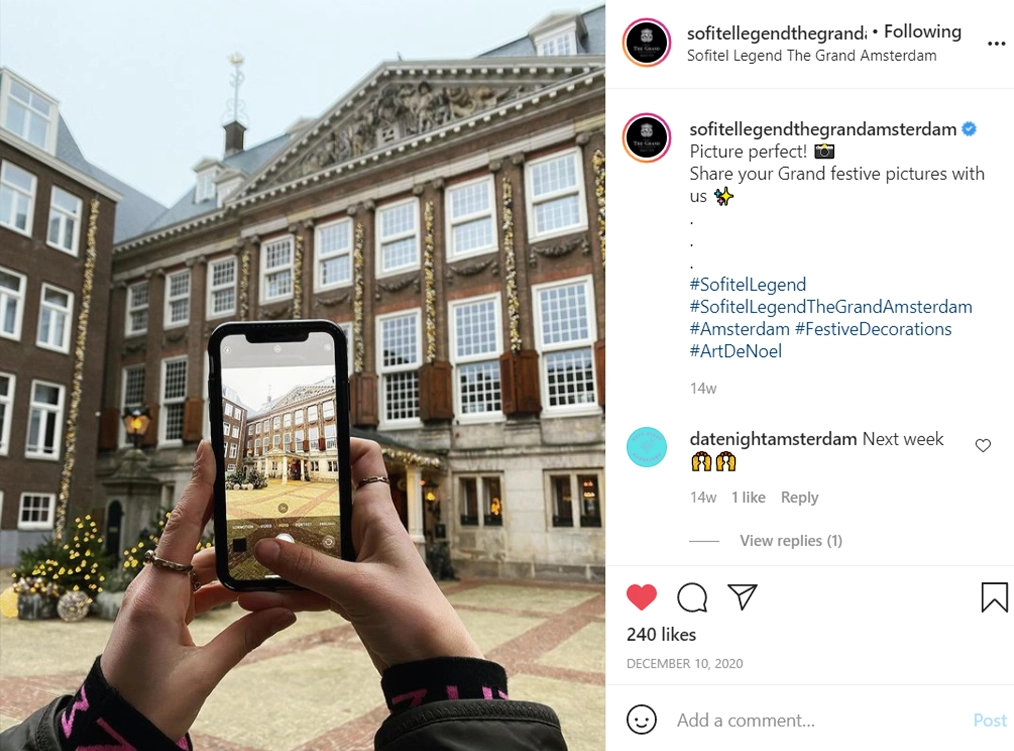Open the comment speech bubble icon
The width and height of the screenshot is (1014, 751).
pyautogui.click(x=692, y=597)
